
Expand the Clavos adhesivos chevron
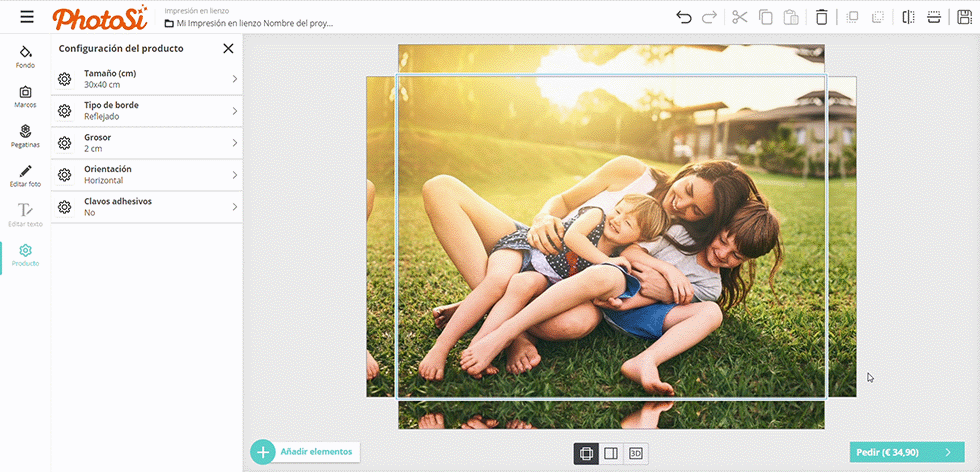235,206
